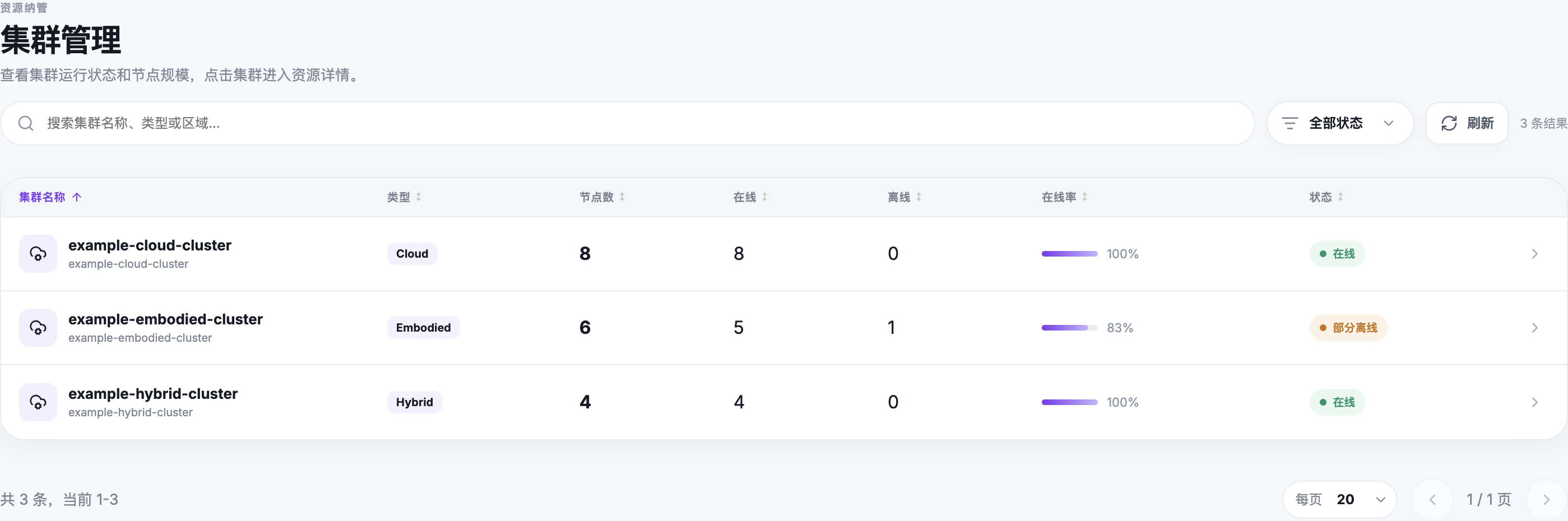Click the 3 条结果 result count
Image resolution: width=1568 pixels, height=521 pixels.
pyautogui.click(x=1544, y=124)
